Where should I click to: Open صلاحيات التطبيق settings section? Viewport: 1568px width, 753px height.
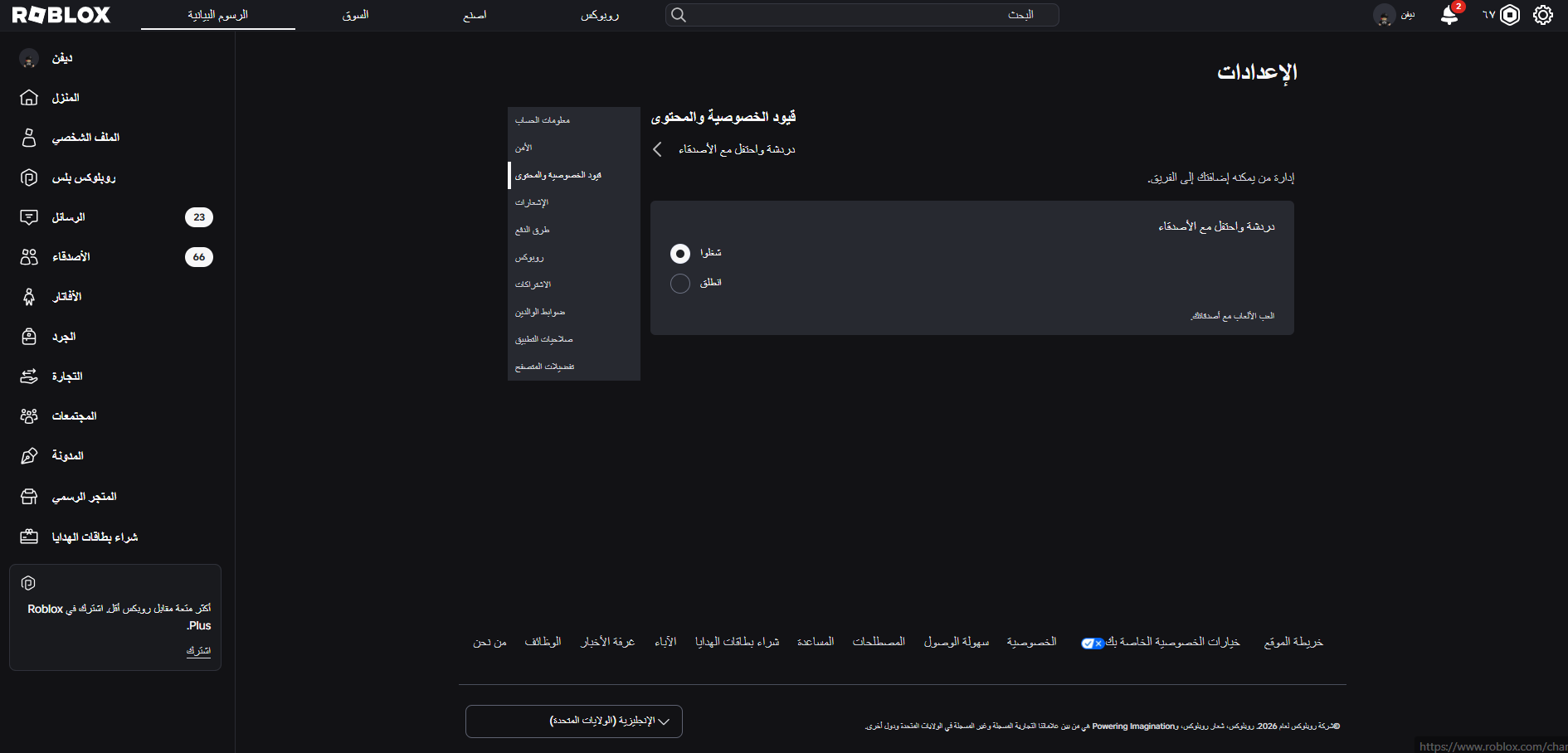pyautogui.click(x=574, y=339)
